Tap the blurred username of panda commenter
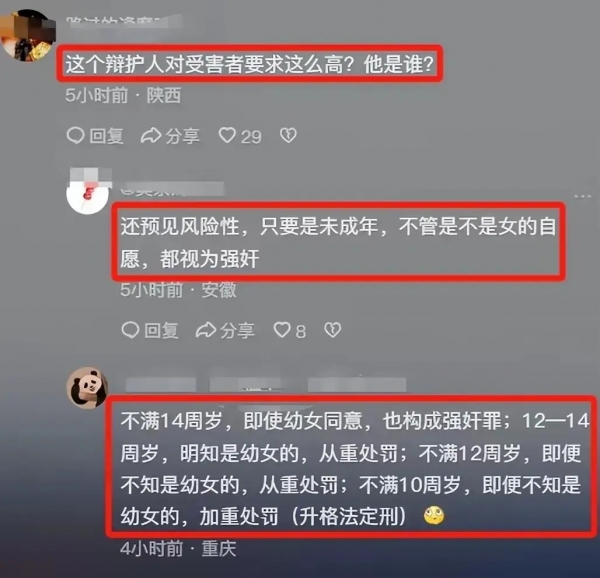 coord(266,384)
